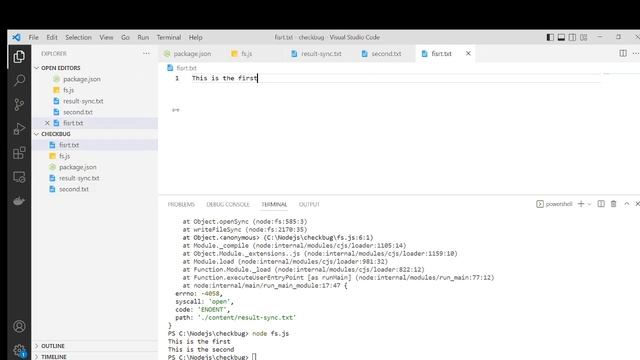Click the fs.js:6:1 link in the stack trace
Screen dimensions: 640x360
point(318,237)
